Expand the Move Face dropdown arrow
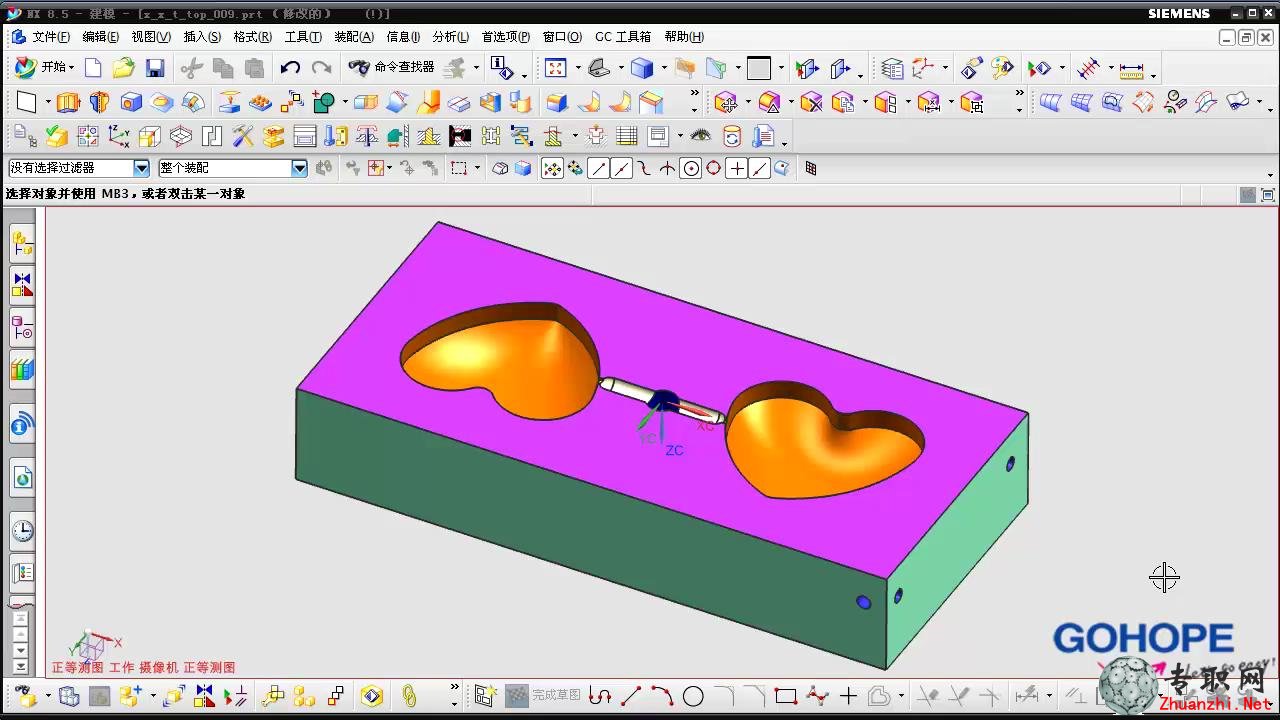This screenshot has width=1280, height=720. click(747, 103)
